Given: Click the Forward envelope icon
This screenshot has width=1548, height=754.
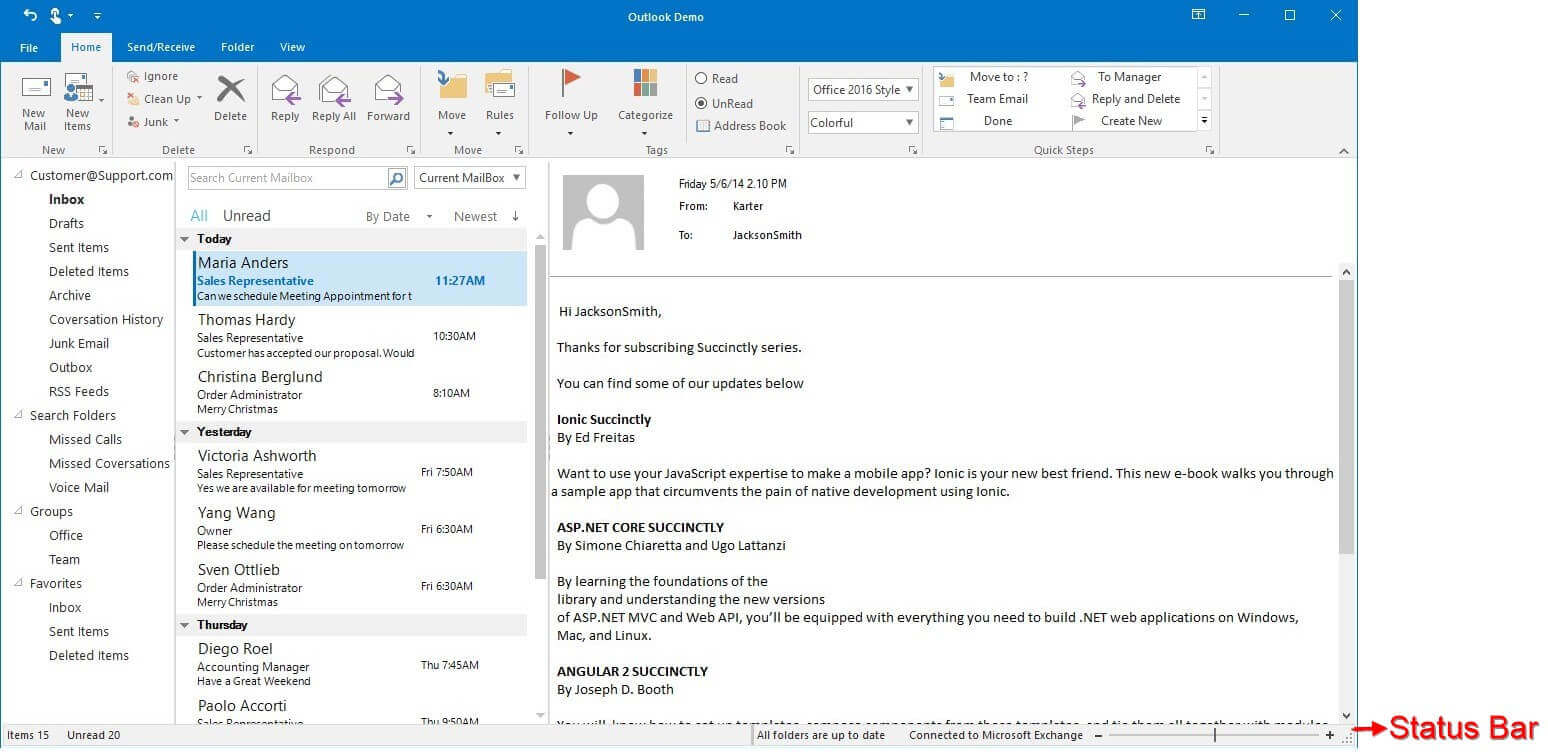Looking at the screenshot, I should click(388, 90).
